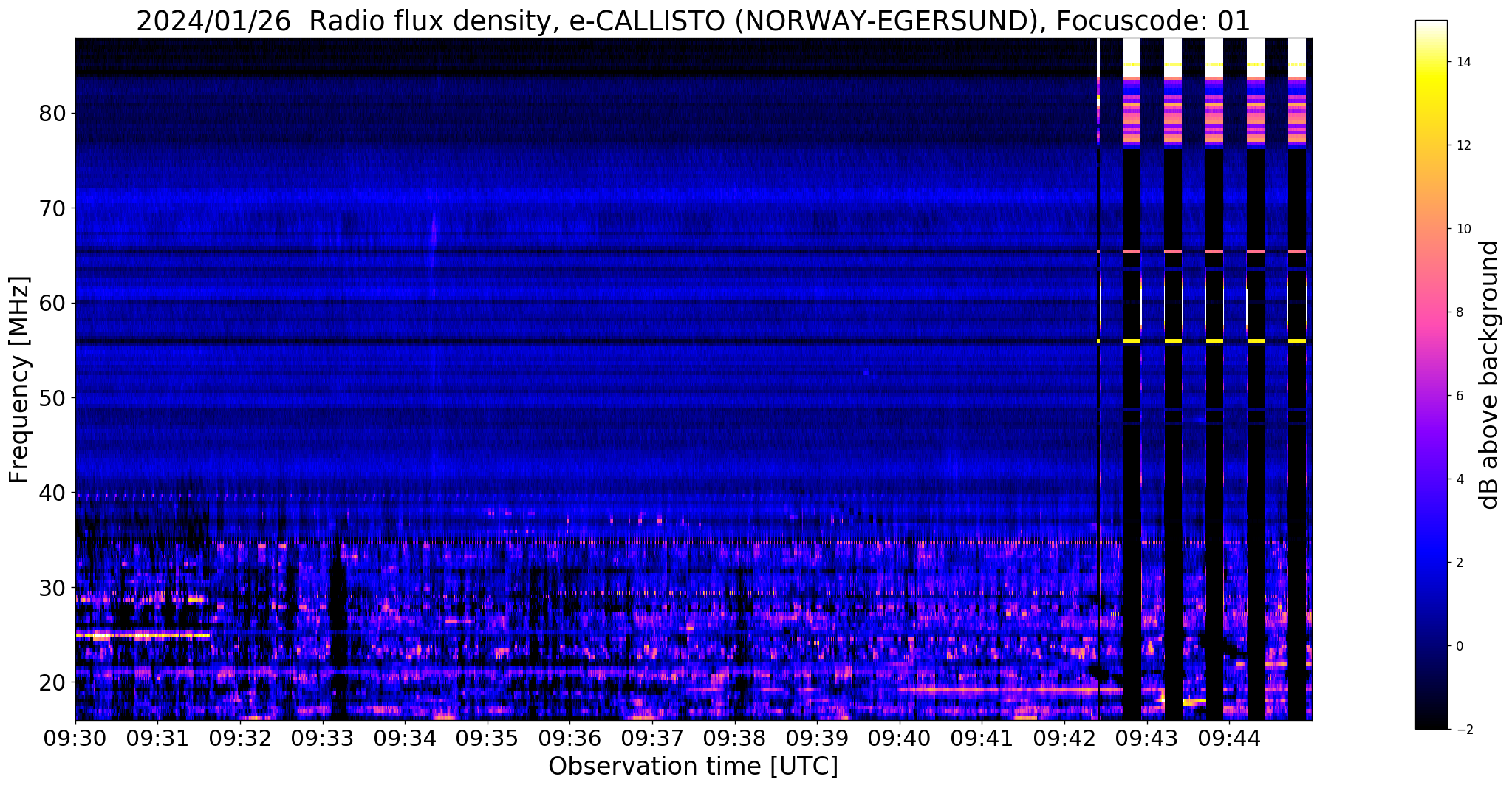
Task: Click the 30 MHz frequency tick label
Action: click(53, 587)
